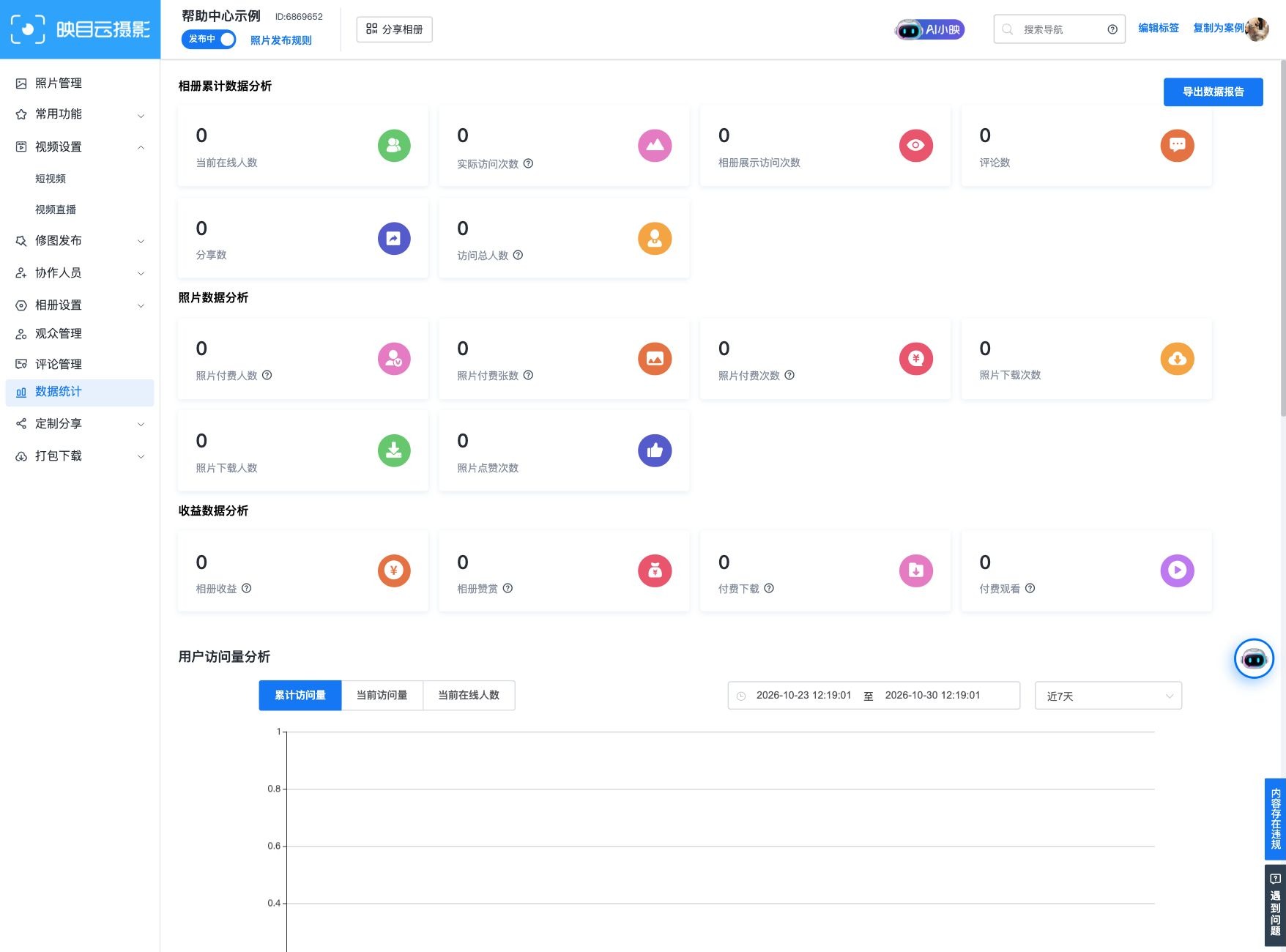Click the help icon beside 实际访问次数
1286x952 pixels.
pyautogui.click(x=528, y=163)
